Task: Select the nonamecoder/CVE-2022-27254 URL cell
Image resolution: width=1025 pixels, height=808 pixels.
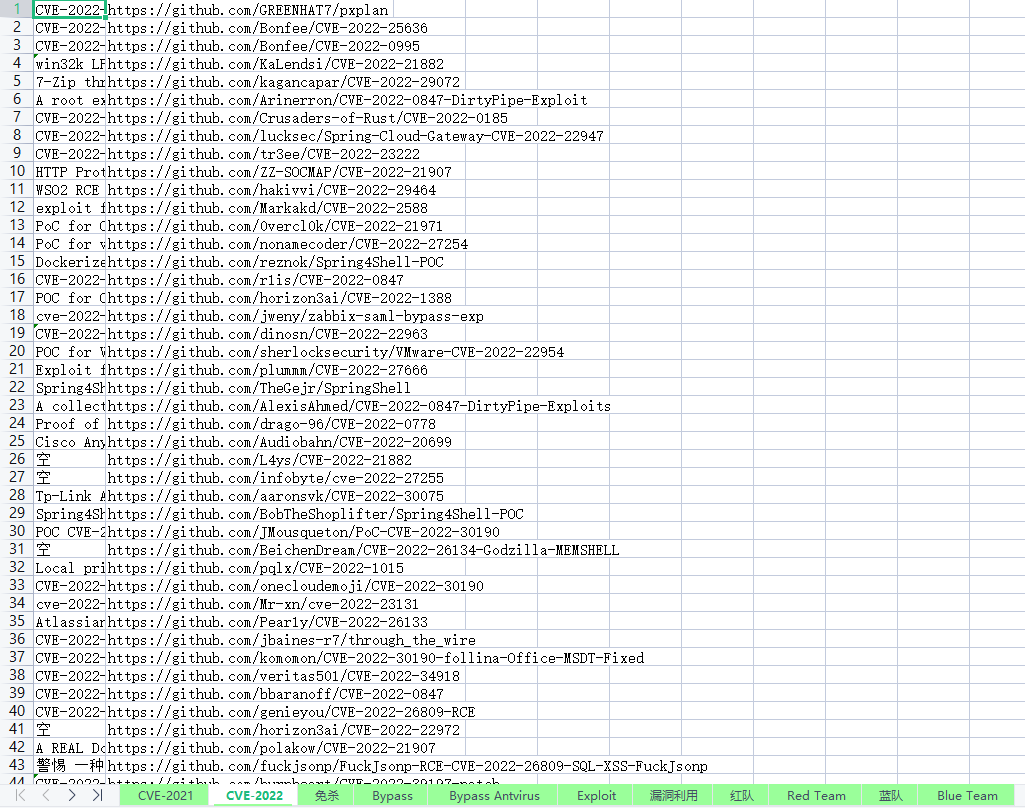Action: 286,243
